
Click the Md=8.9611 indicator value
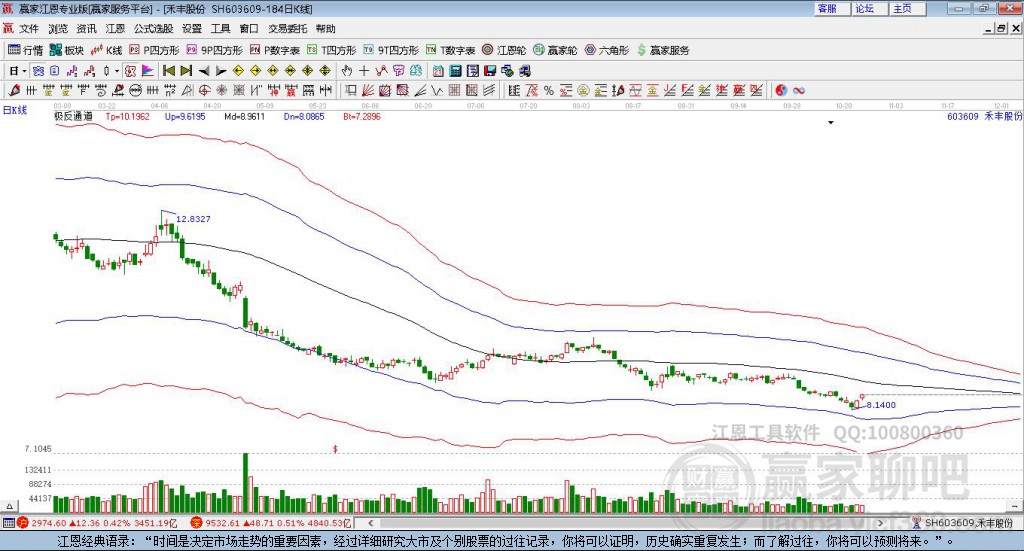pyautogui.click(x=244, y=116)
